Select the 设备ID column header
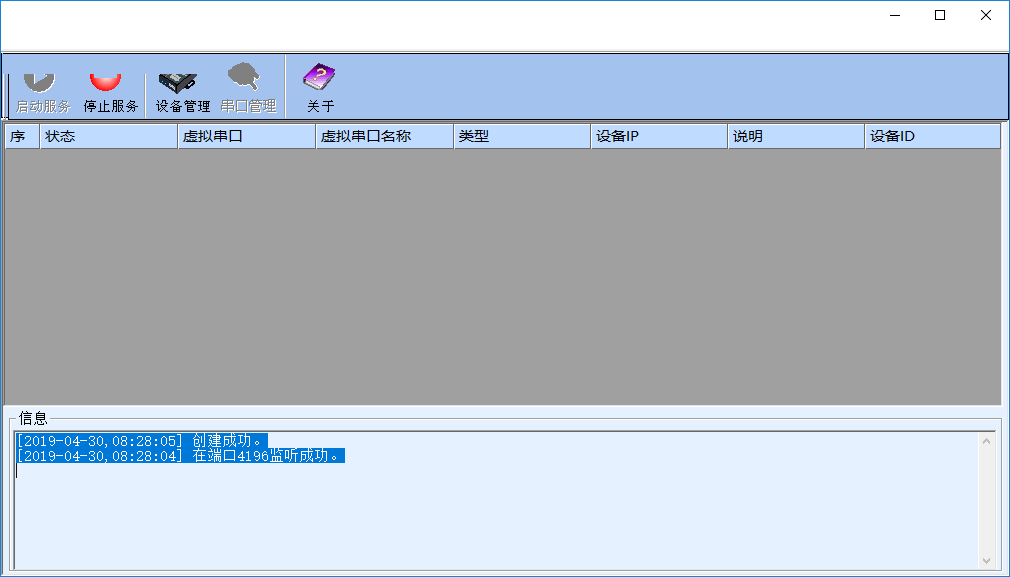This screenshot has width=1010, height=577. coord(931,136)
